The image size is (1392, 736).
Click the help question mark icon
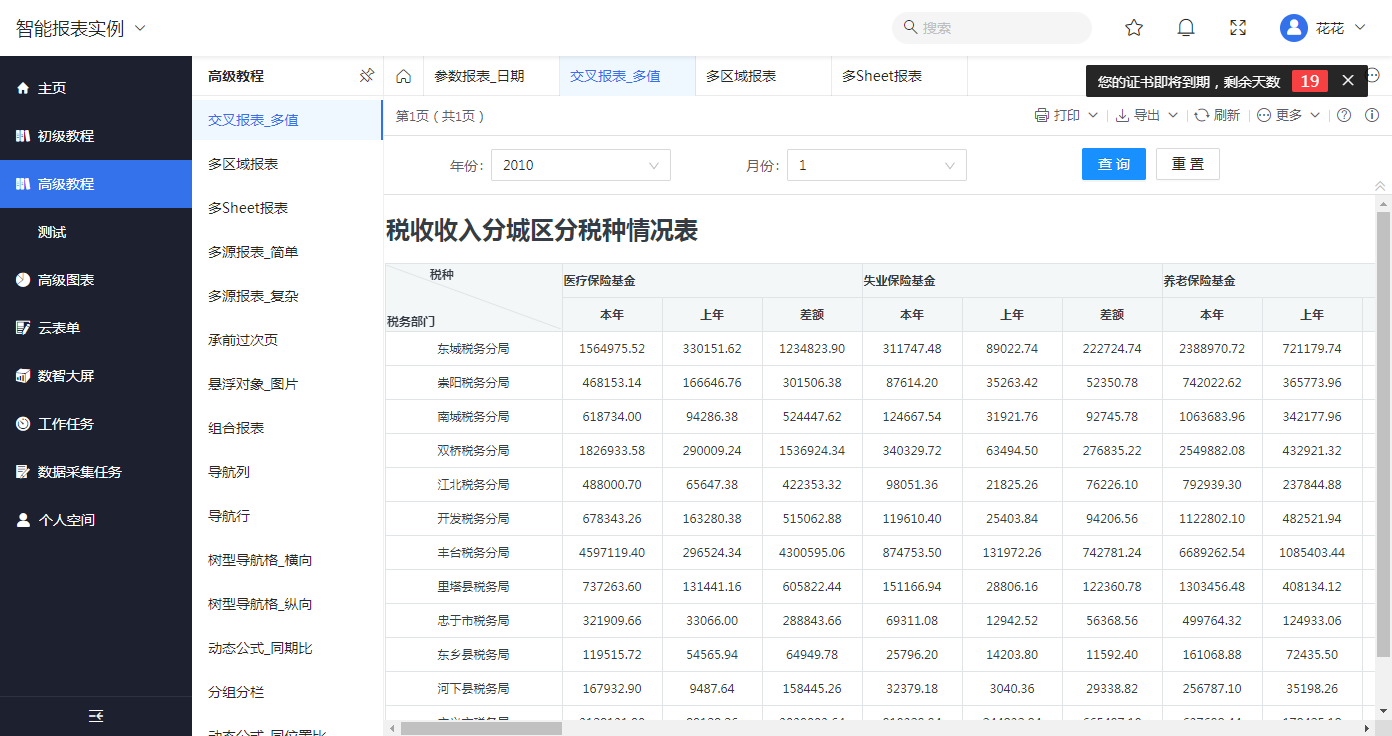coord(1344,115)
